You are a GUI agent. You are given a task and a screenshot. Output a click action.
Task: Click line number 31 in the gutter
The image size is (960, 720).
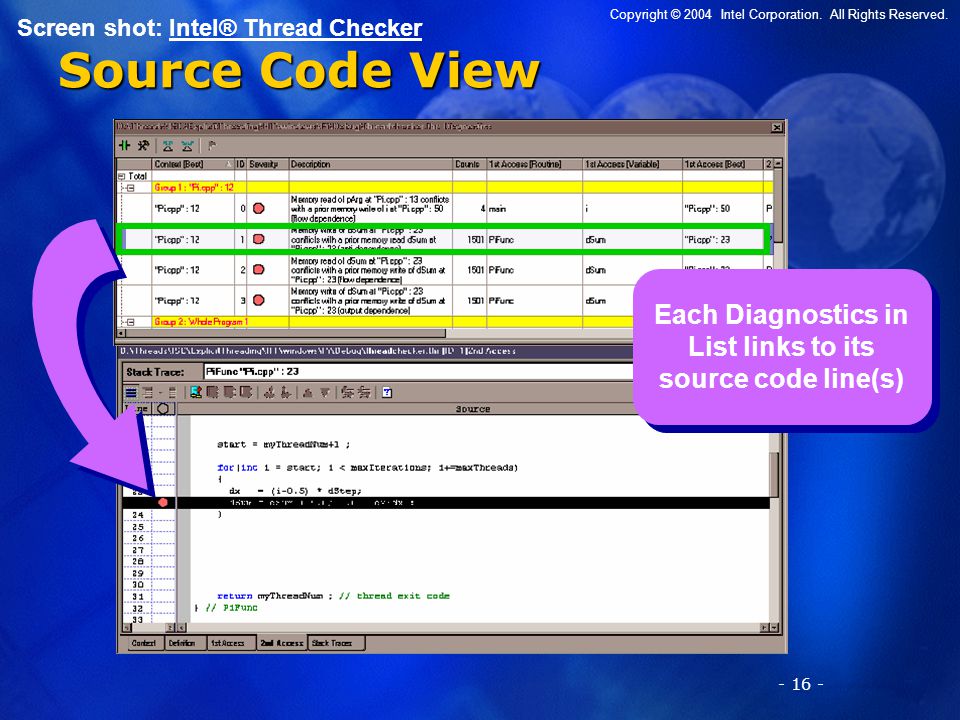(138, 596)
